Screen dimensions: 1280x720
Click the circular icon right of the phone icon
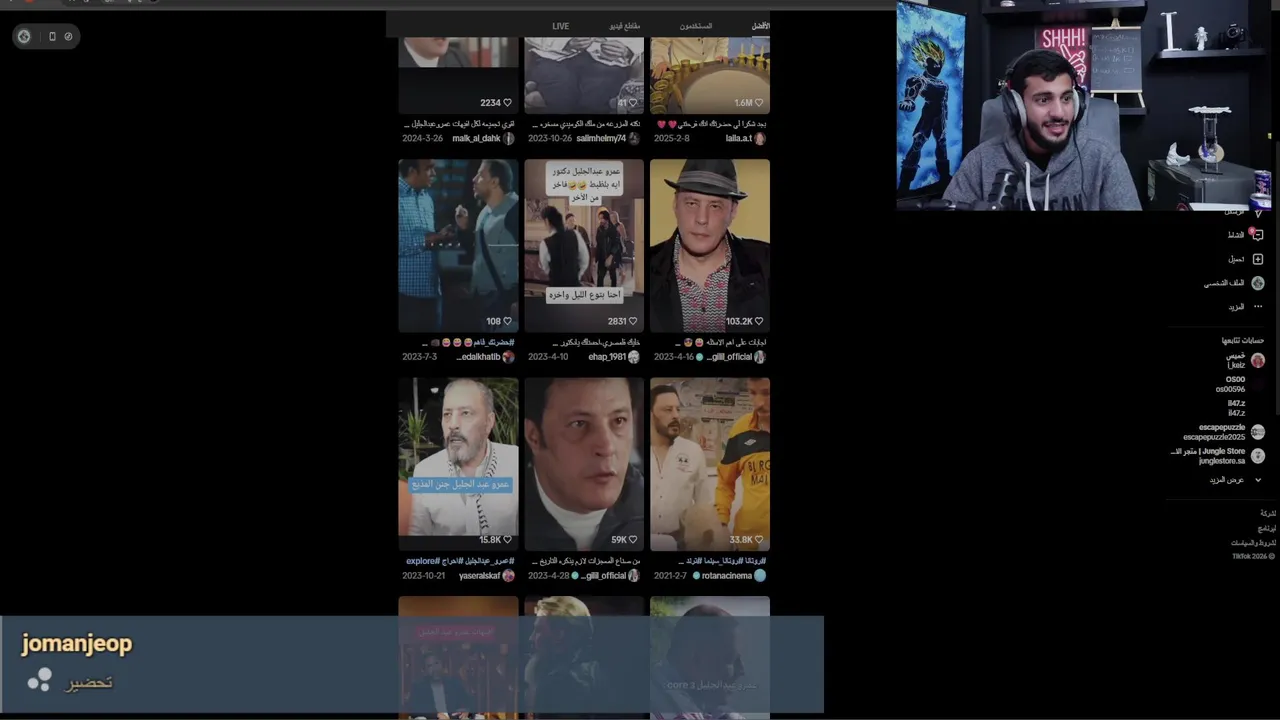[x=68, y=36]
